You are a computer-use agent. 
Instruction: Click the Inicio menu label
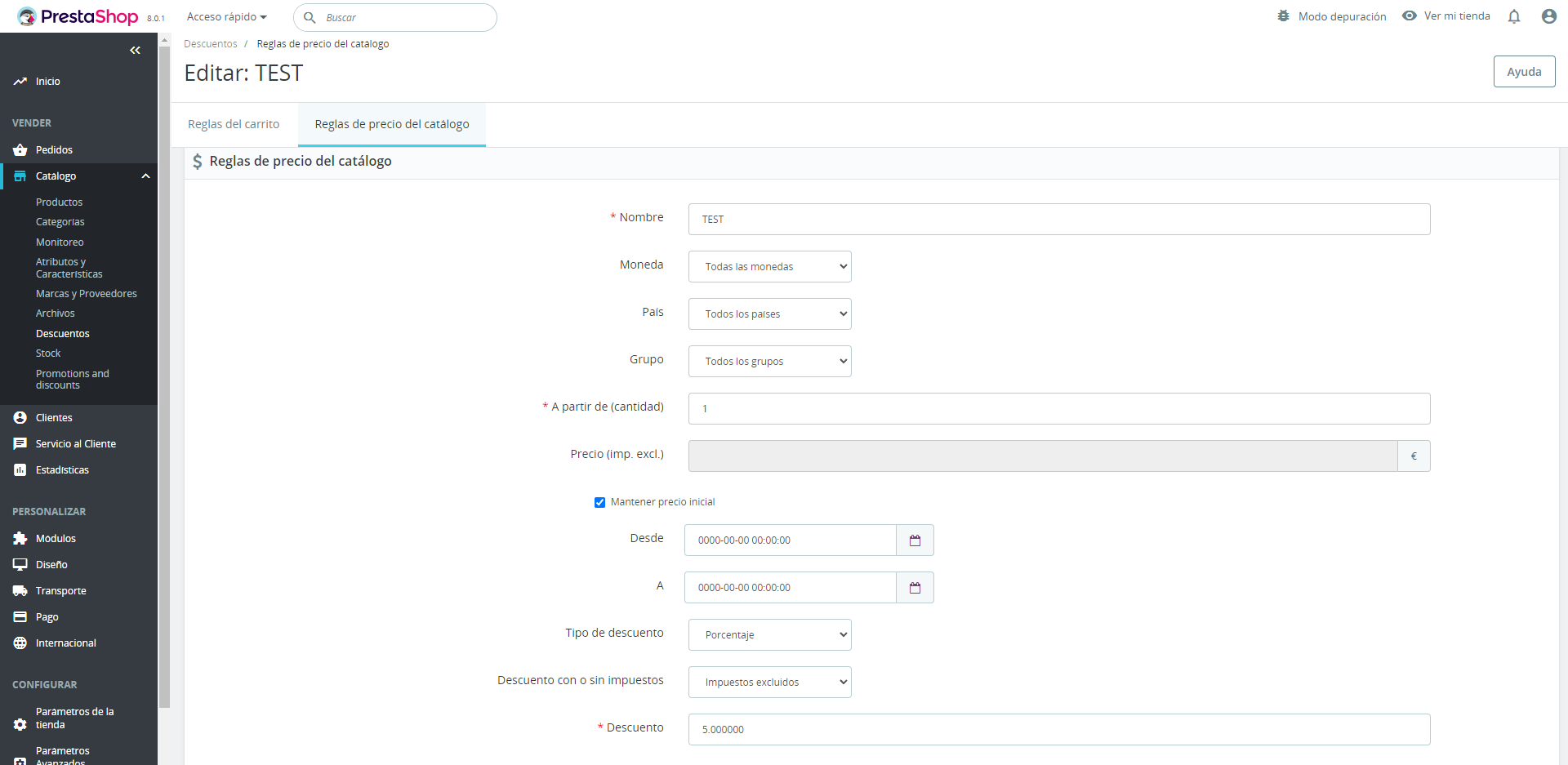(x=48, y=82)
